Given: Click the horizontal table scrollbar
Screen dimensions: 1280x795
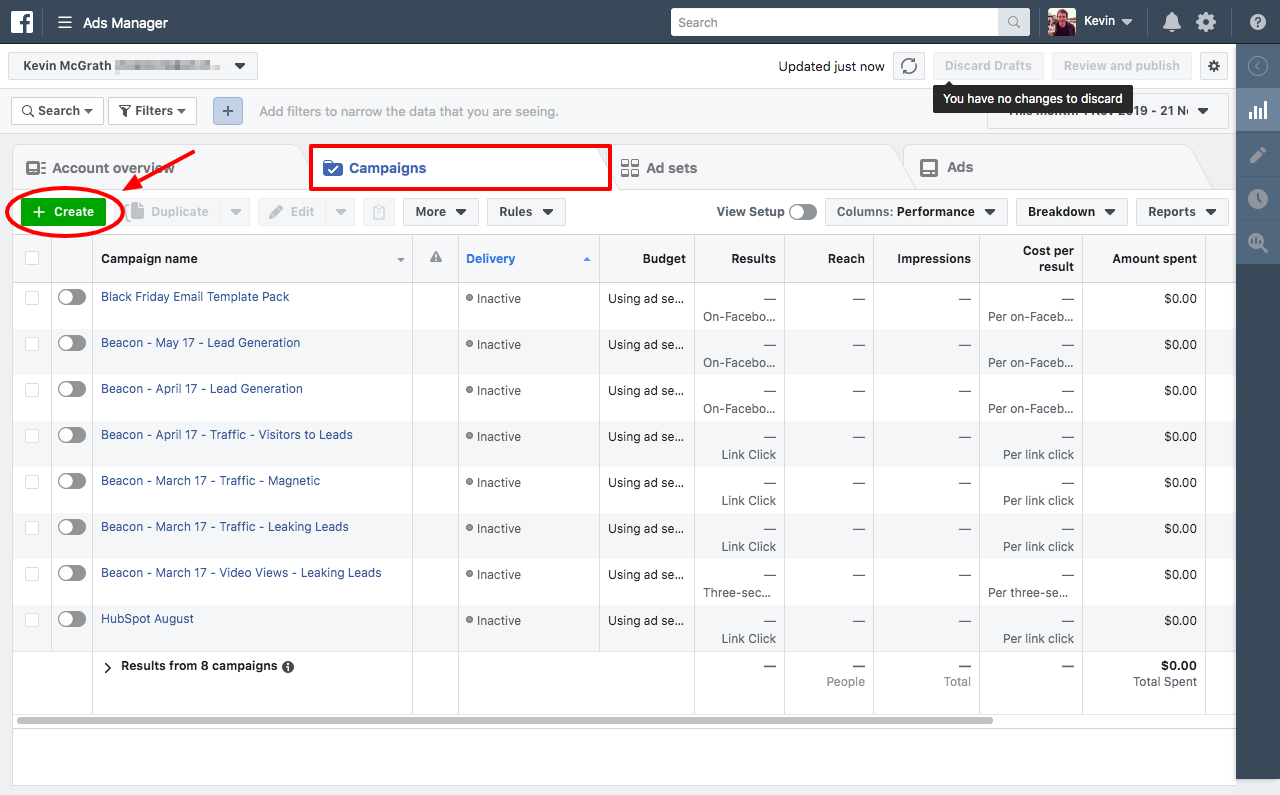Looking at the screenshot, I should [505, 720].
